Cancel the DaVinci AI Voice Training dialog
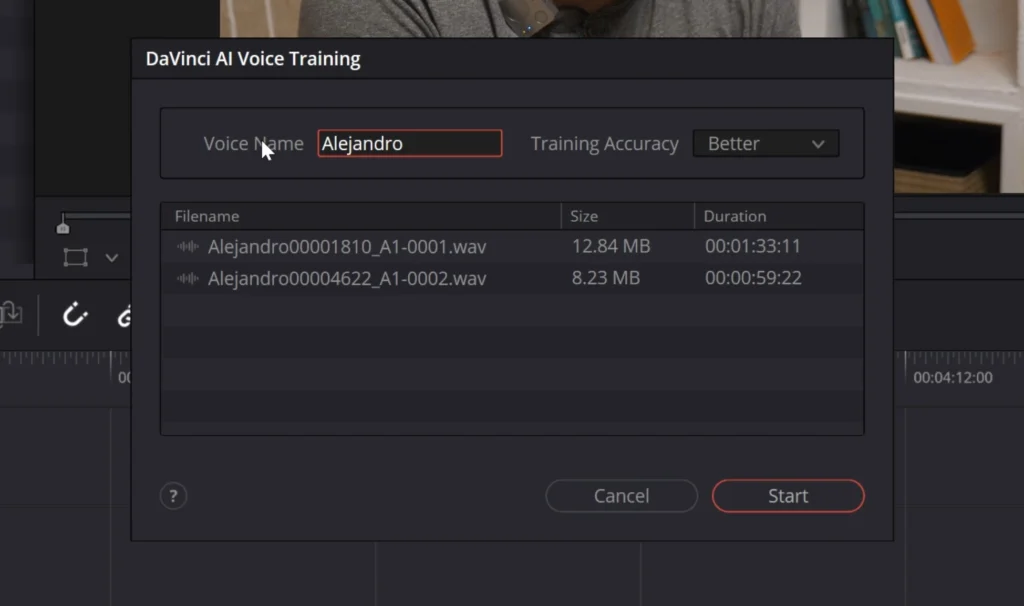The height and width of the screenshot is (606, 1024). tap(621, 495)
